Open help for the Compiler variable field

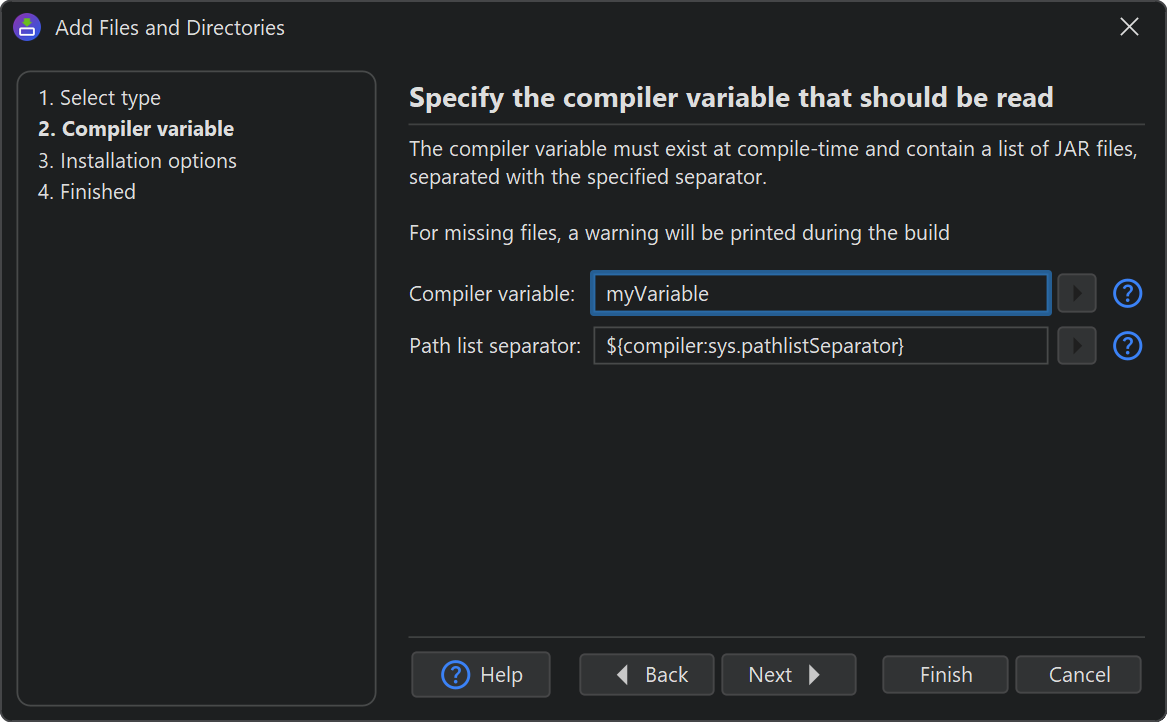pos(1127,293)
